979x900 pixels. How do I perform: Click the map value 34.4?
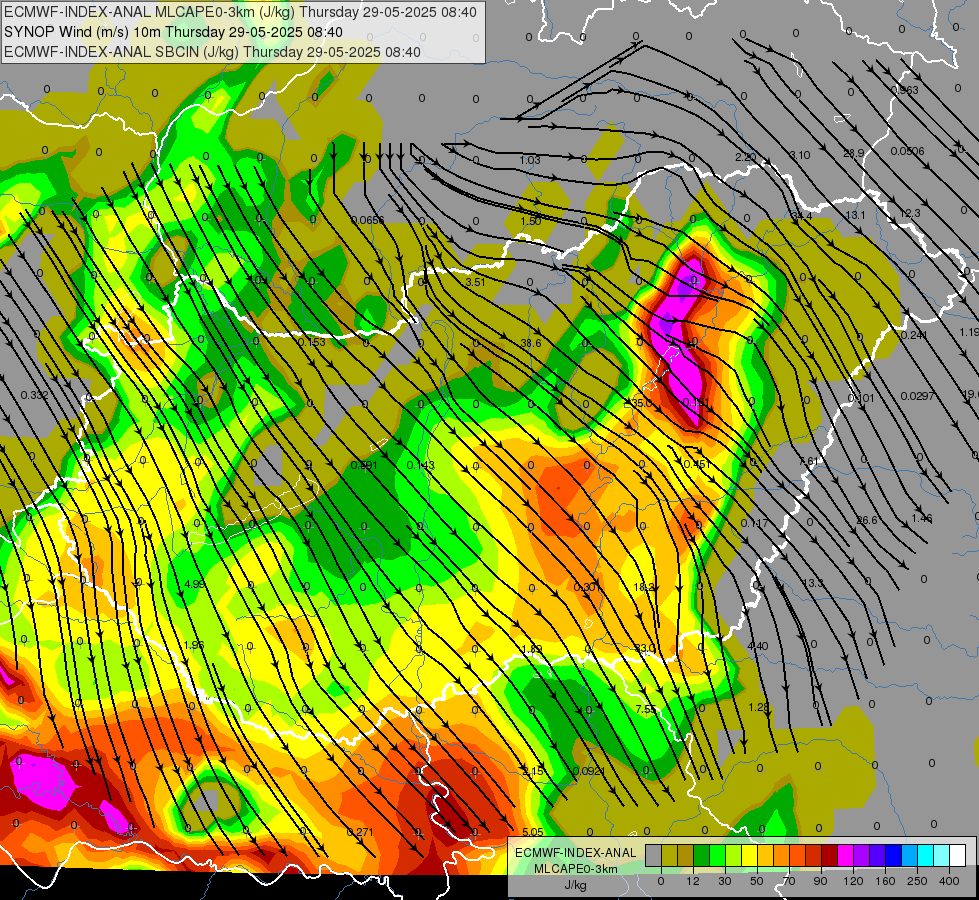802,215
